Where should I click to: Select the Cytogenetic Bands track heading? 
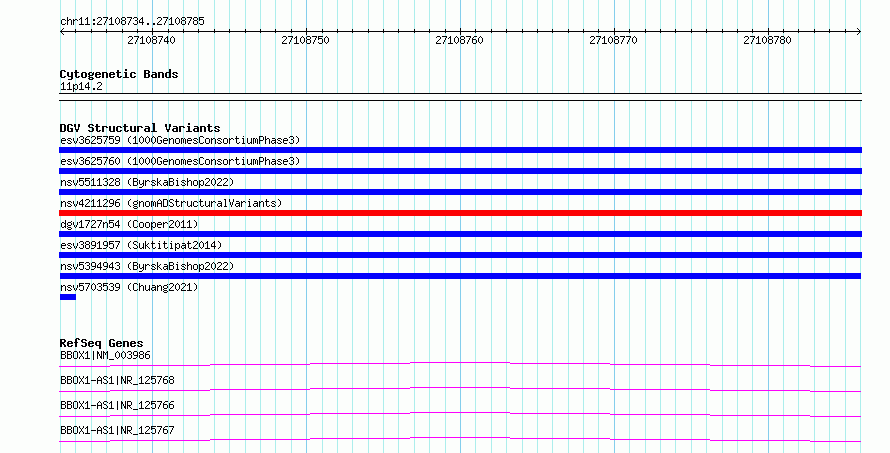click(x=119, y=74)
